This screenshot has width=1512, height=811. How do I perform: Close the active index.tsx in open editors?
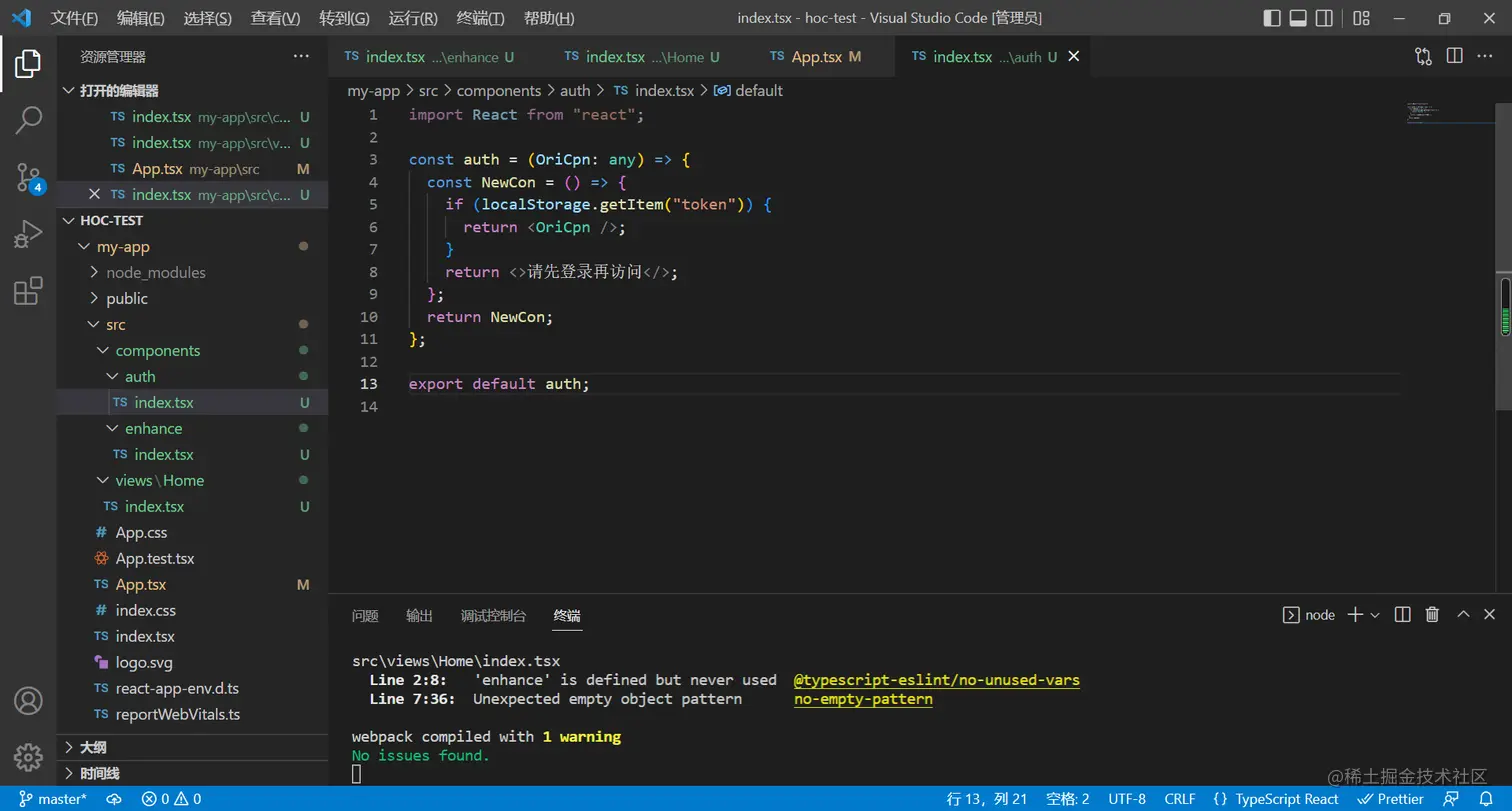(x=95, y=194)
